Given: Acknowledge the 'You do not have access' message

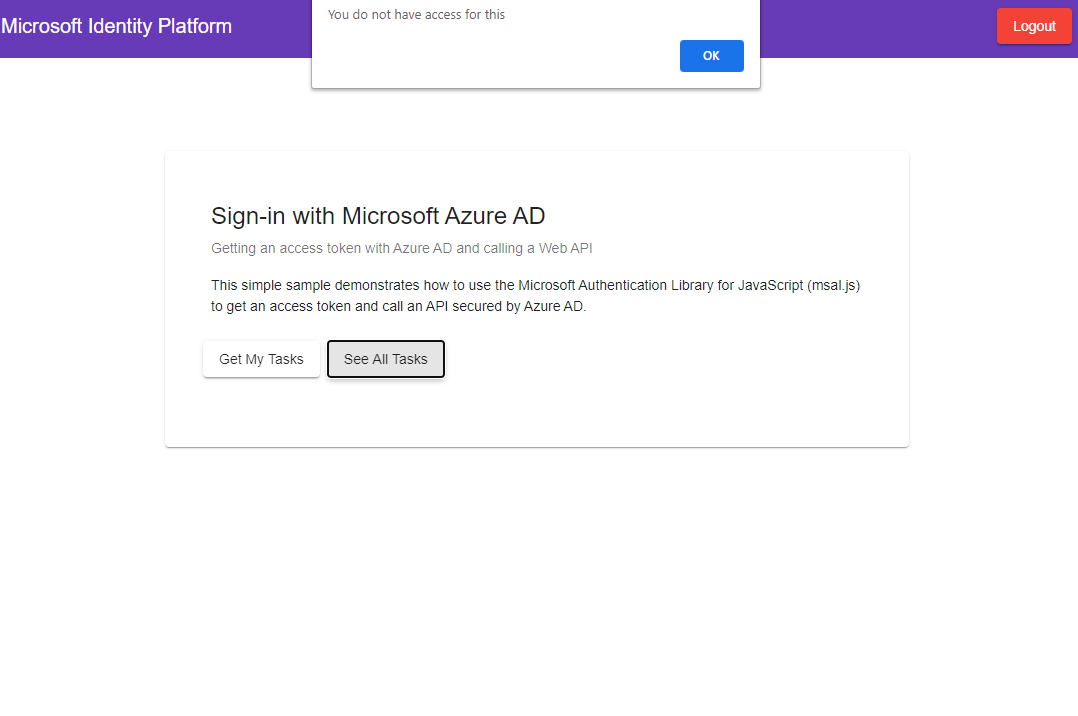Looking at the screenshot, I should 711,55.
